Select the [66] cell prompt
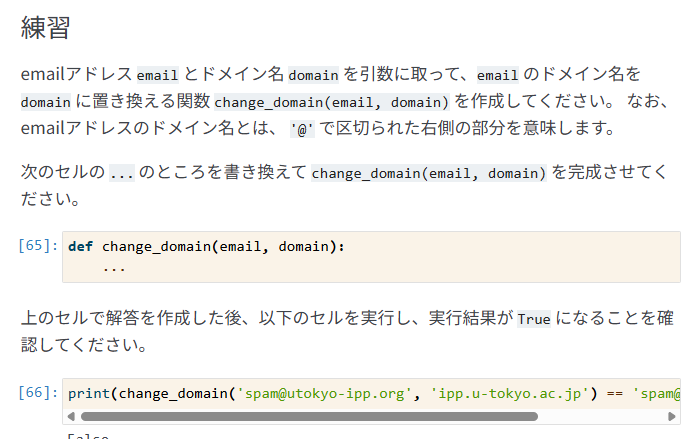This screenshot has height=439, width=694. [x=38, y=393]
